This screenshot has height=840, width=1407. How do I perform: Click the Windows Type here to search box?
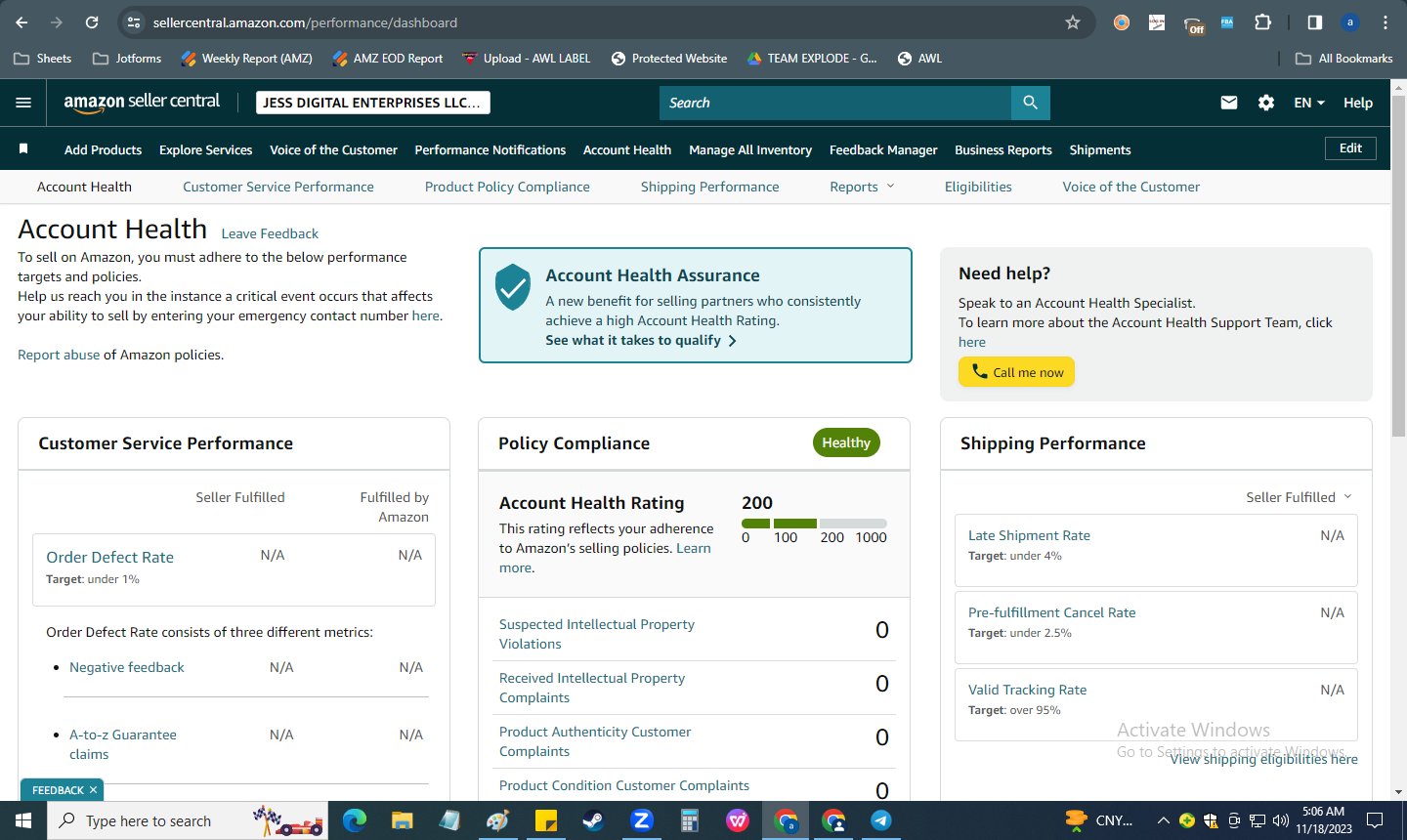[188, 820]
